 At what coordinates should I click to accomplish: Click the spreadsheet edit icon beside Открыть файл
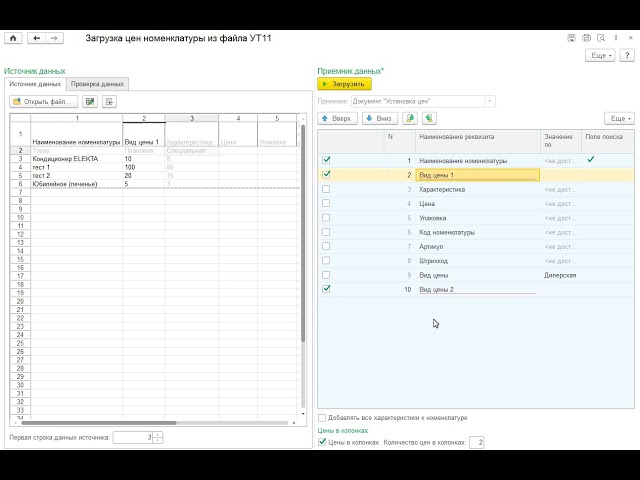90,102
